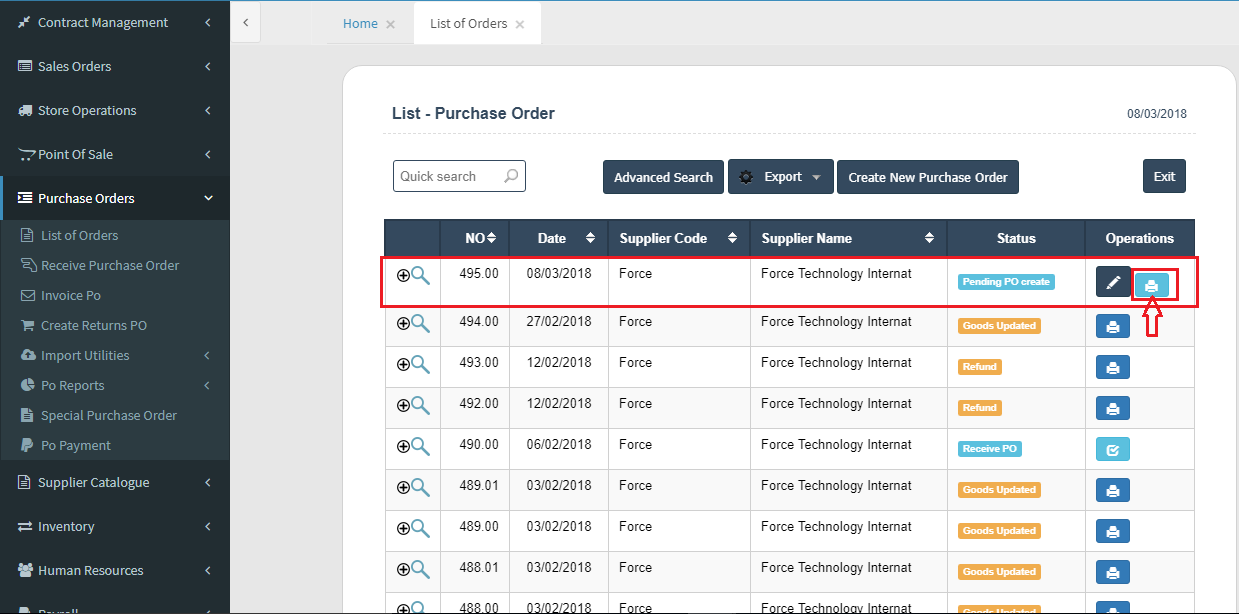Click the search magnifier in Quick search
The image size is (1239, 614).
(511, 176)
